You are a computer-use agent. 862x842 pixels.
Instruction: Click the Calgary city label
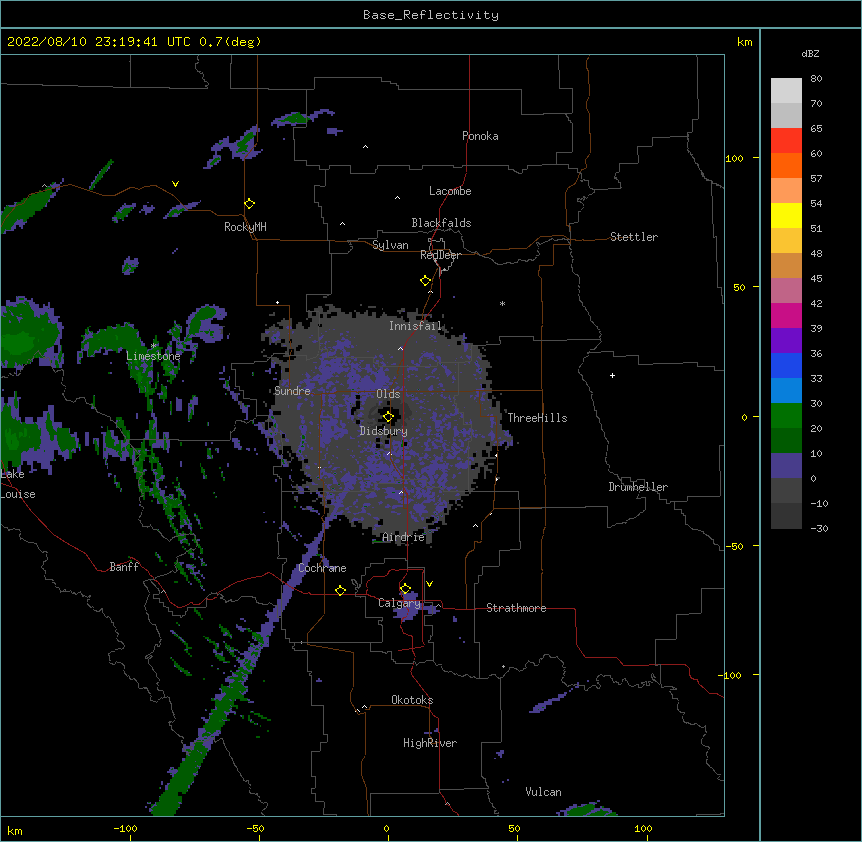click(x=399, y=603)
